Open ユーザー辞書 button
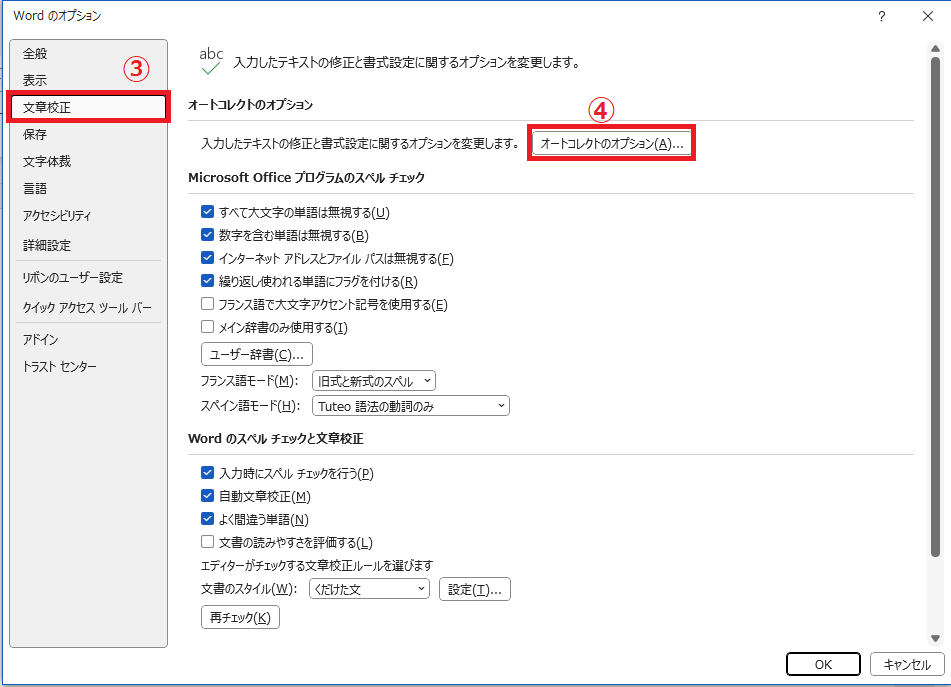 (257, 354)
